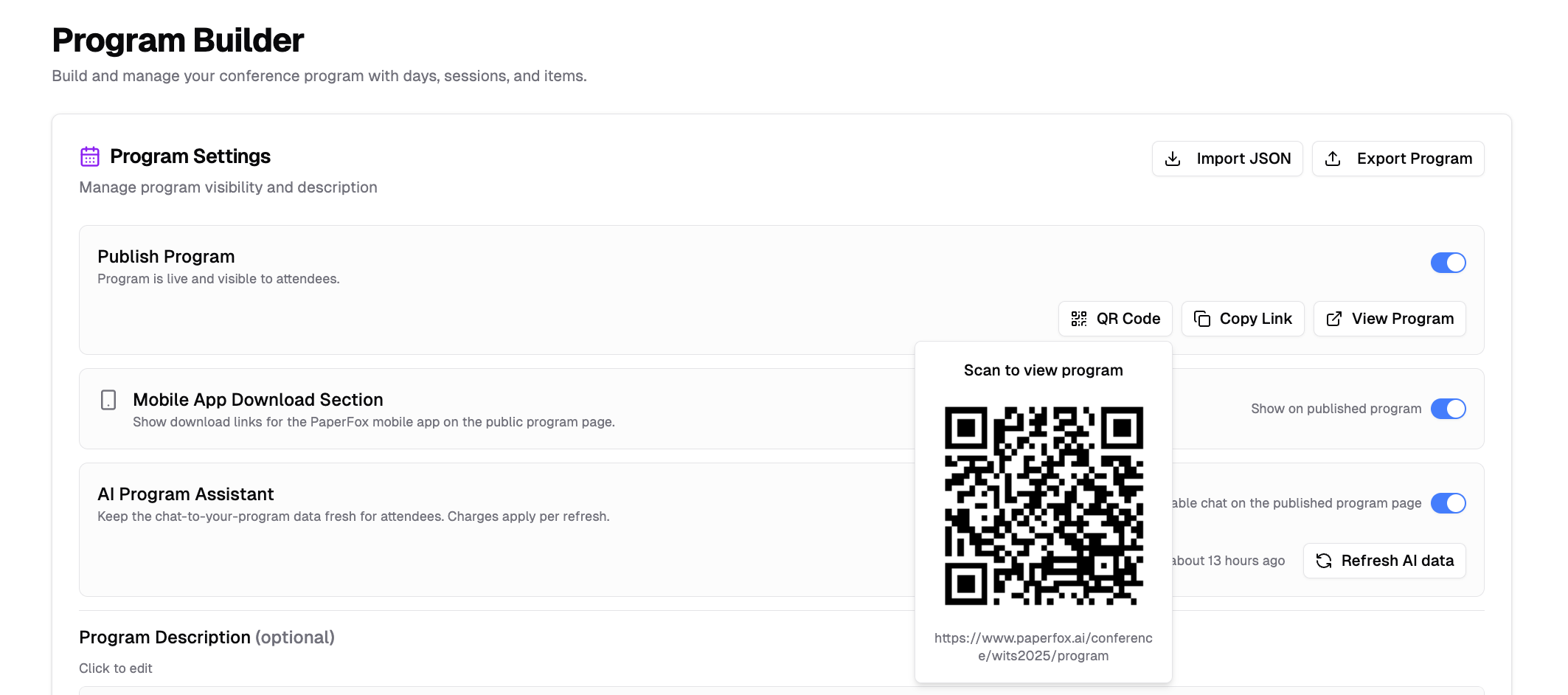This screenshot has height=695, width=1568.
Task: Click the Program Description (optional) label
Action: [207, 637]
